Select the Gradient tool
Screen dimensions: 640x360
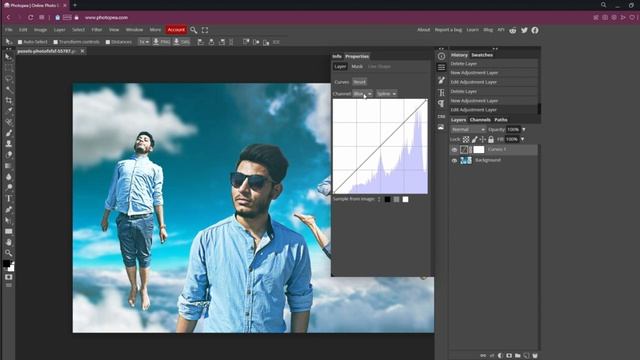click(x=9, y=166)
